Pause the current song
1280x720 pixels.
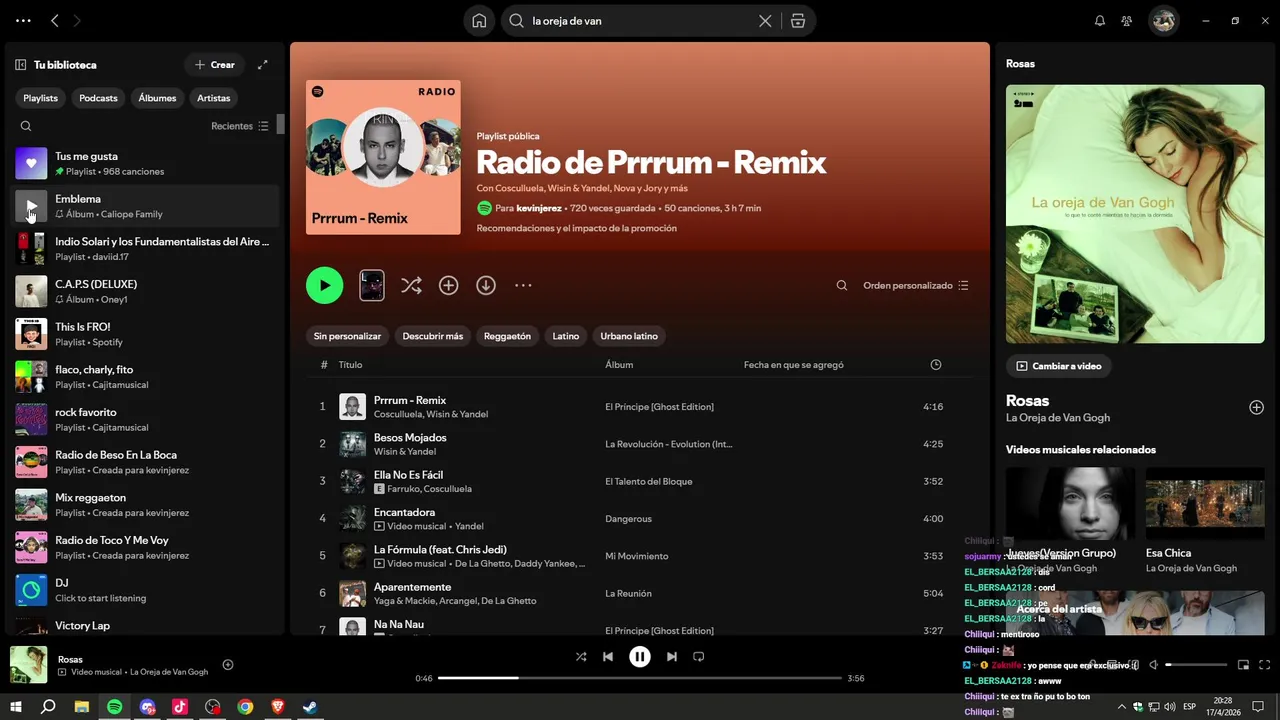(x=640, y=657)
